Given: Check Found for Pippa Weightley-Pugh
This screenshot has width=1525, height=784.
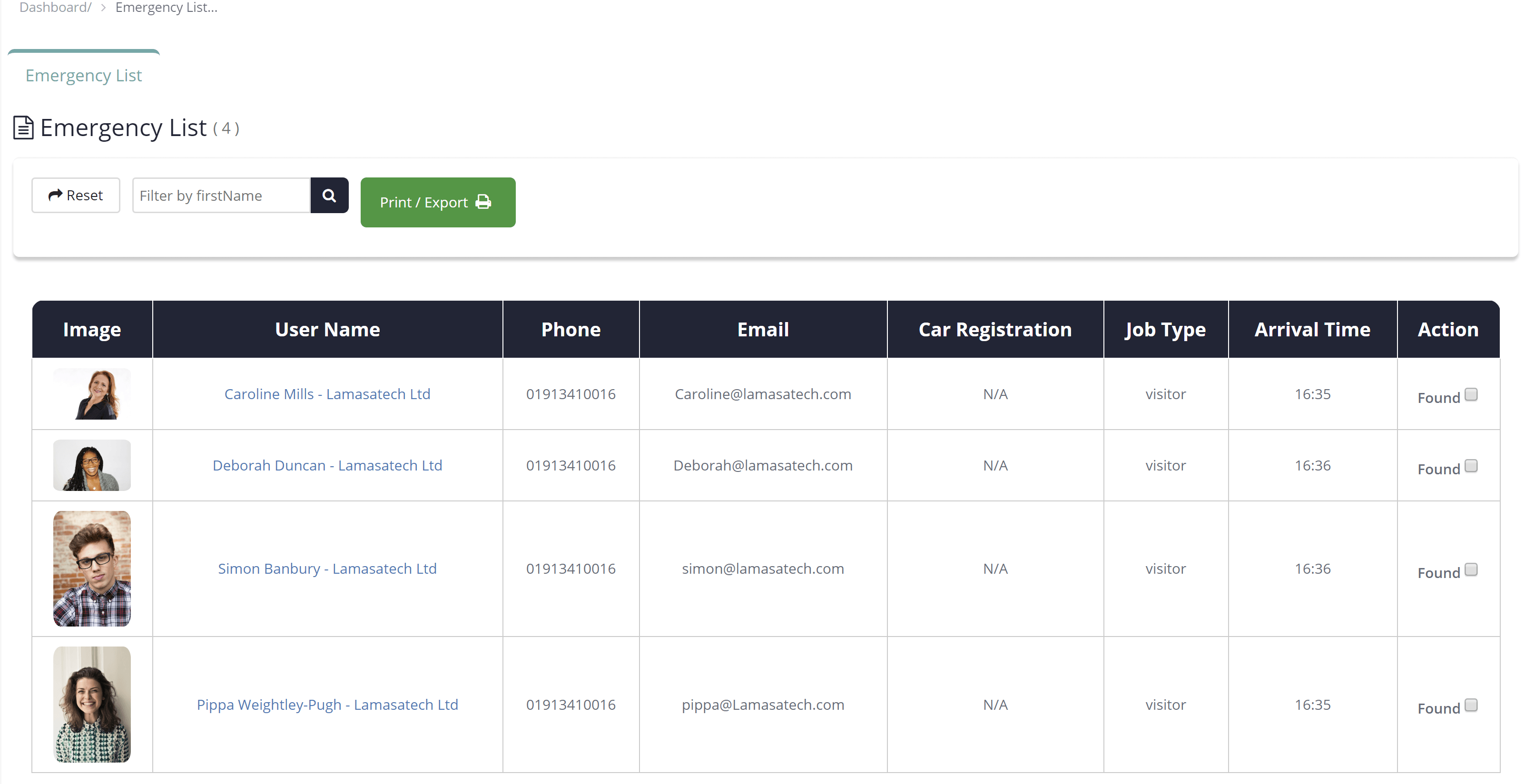Looking at the screenshot, I should 1471,706.
